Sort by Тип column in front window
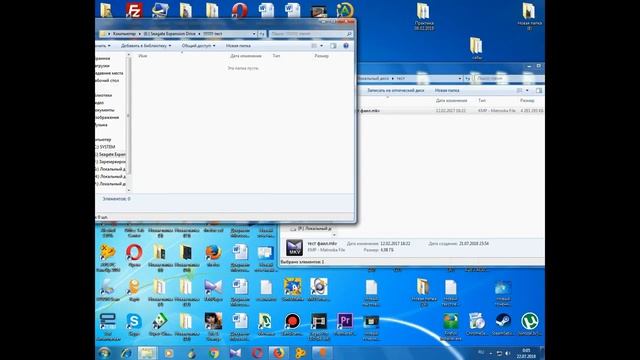The image size is (640, 360). click(x=276, y=56)
